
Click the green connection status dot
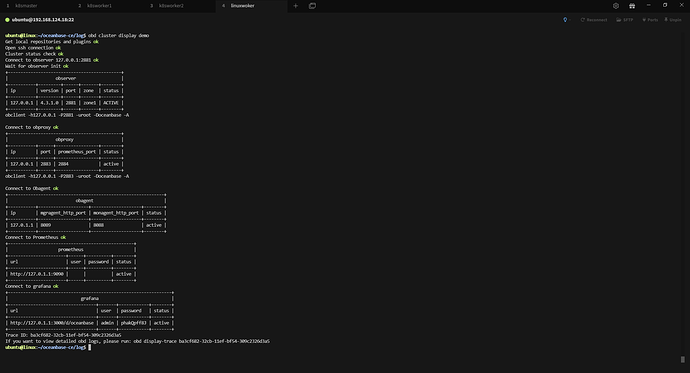(x=7, y=20)
